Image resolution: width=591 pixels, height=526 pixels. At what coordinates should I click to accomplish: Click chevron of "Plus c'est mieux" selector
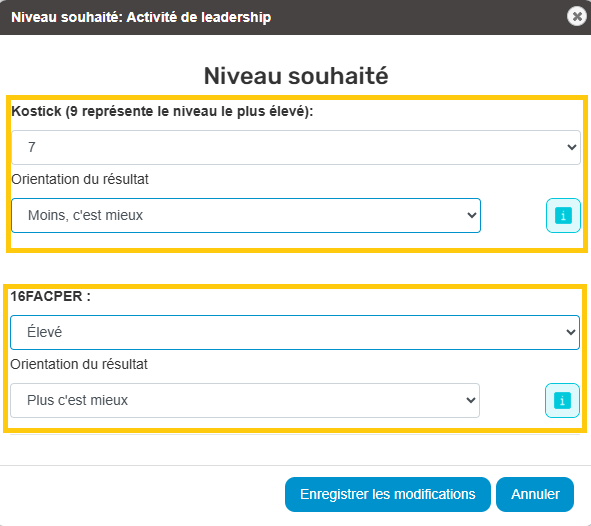(470, 400)
